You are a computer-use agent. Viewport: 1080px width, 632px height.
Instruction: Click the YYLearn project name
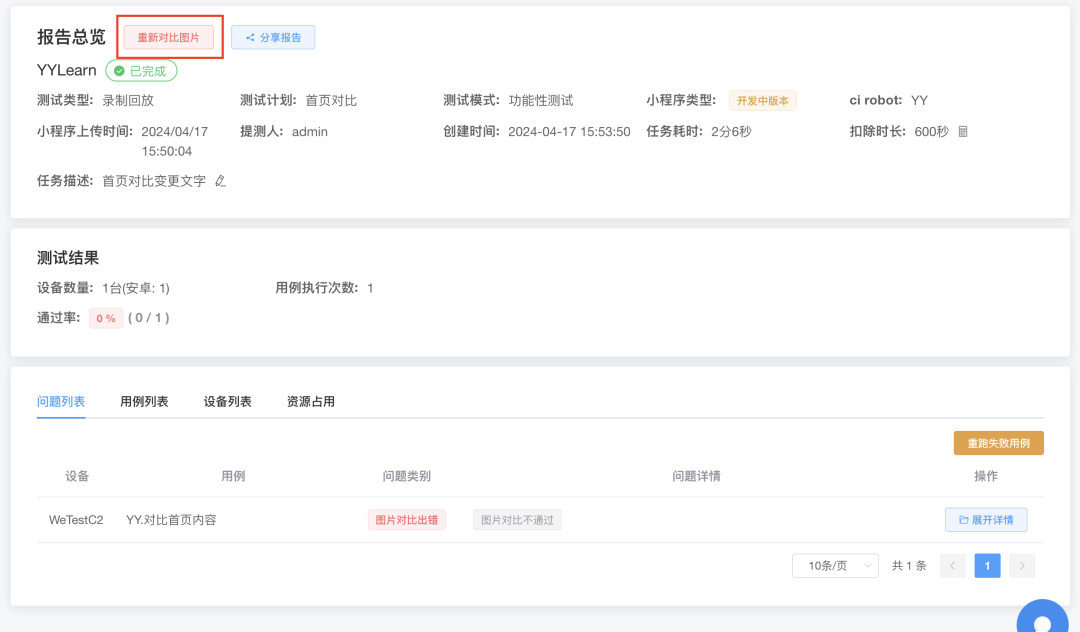pos(67,70)
